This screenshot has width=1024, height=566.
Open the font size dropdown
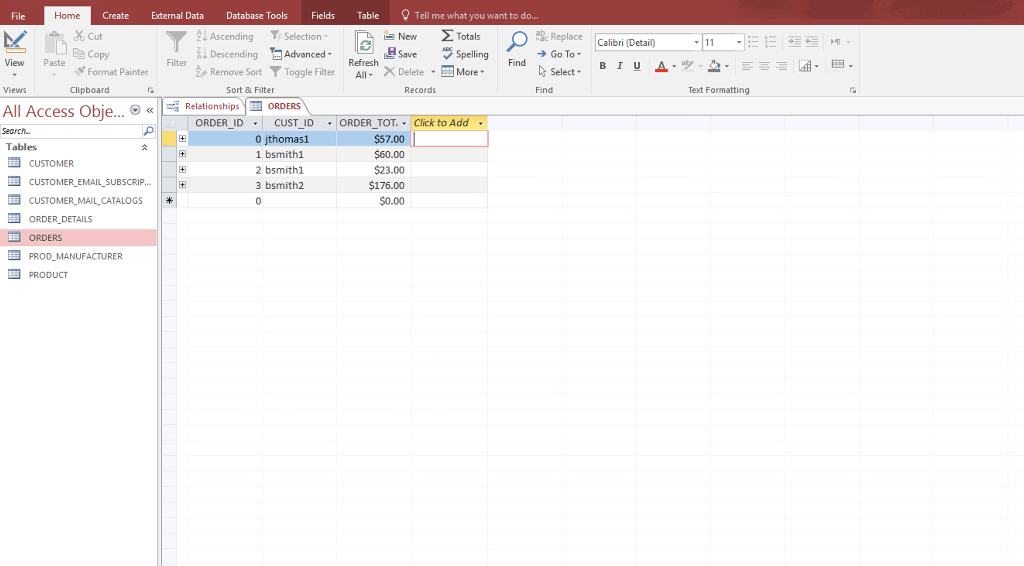pyautogui.click(x=739, y=43)
